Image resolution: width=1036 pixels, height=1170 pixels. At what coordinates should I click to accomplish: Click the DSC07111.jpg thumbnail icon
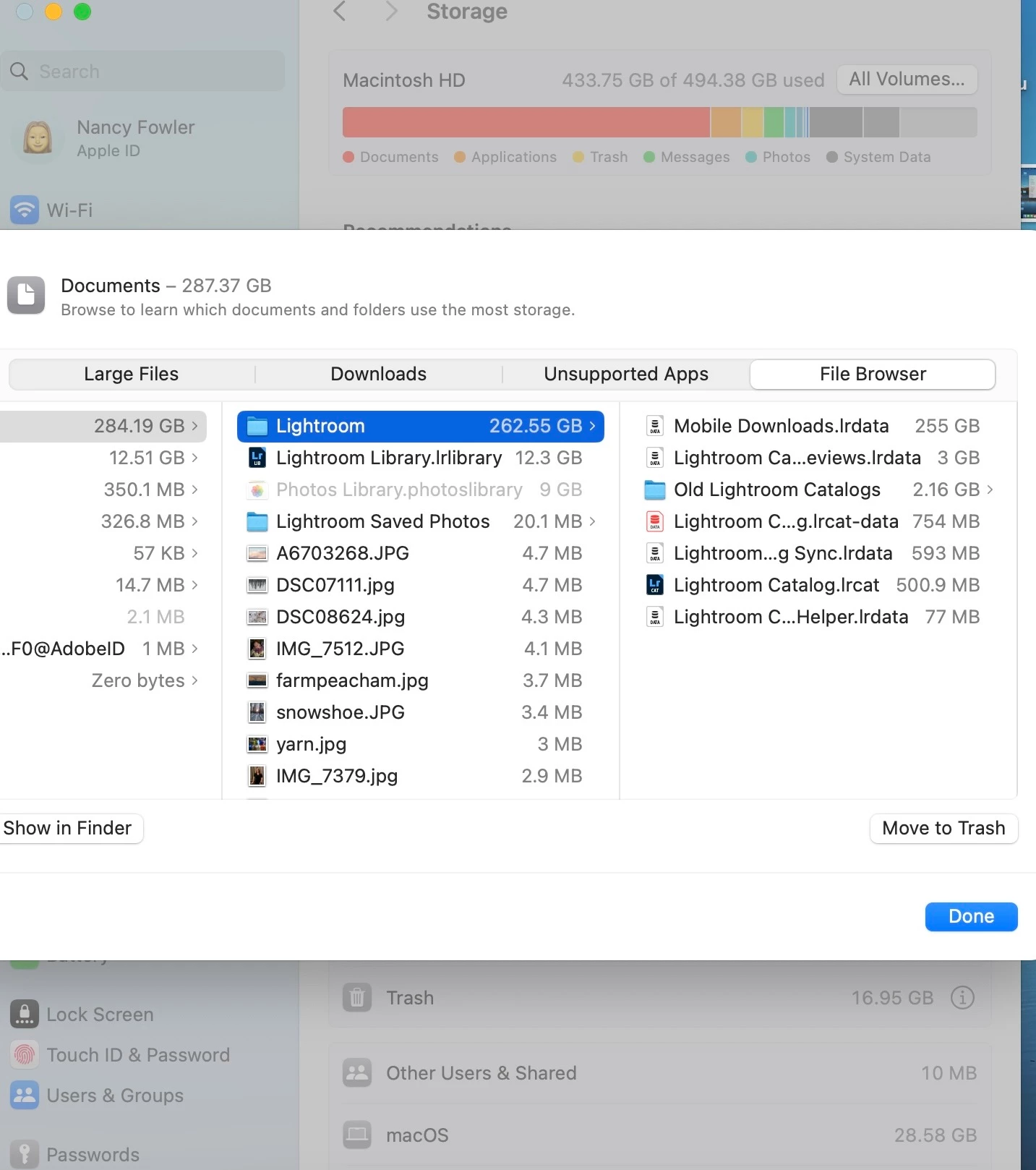tap(257, 585)
